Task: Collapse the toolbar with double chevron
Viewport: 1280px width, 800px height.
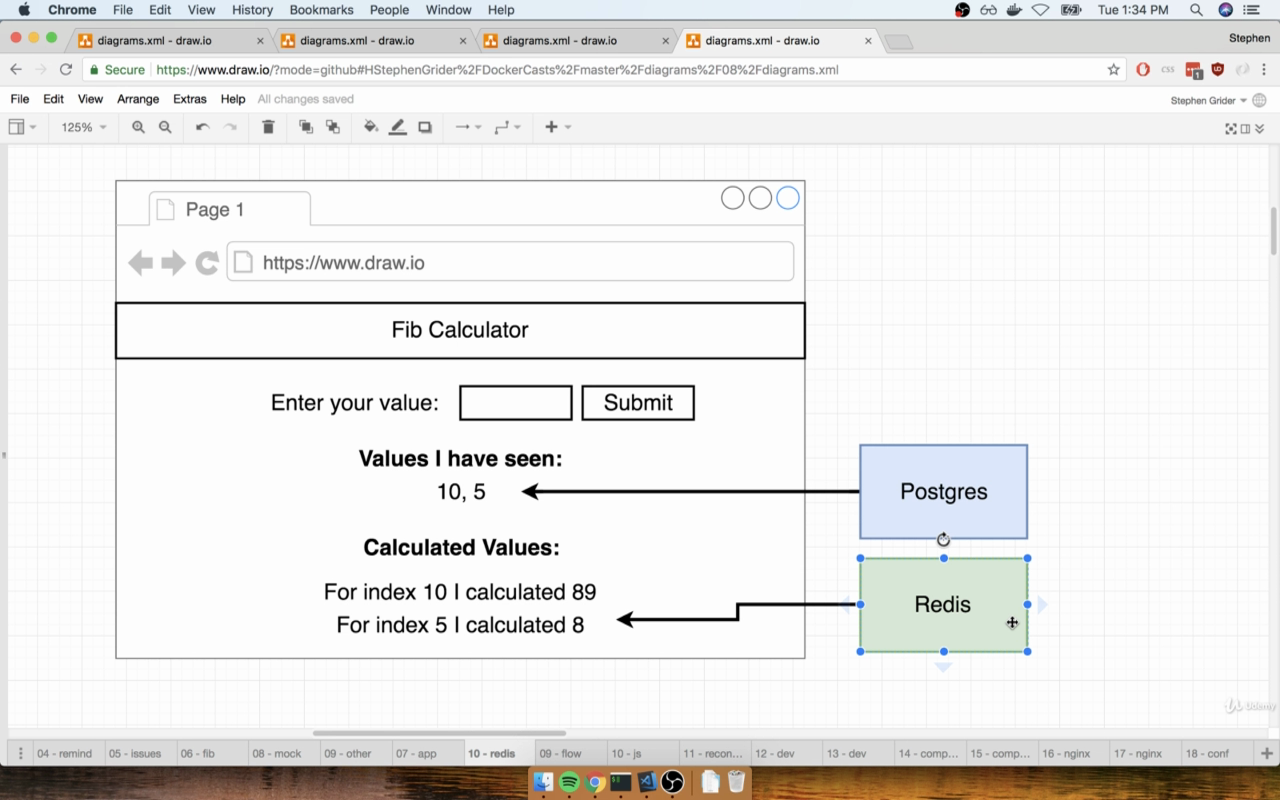Action: pos(1259,128)
